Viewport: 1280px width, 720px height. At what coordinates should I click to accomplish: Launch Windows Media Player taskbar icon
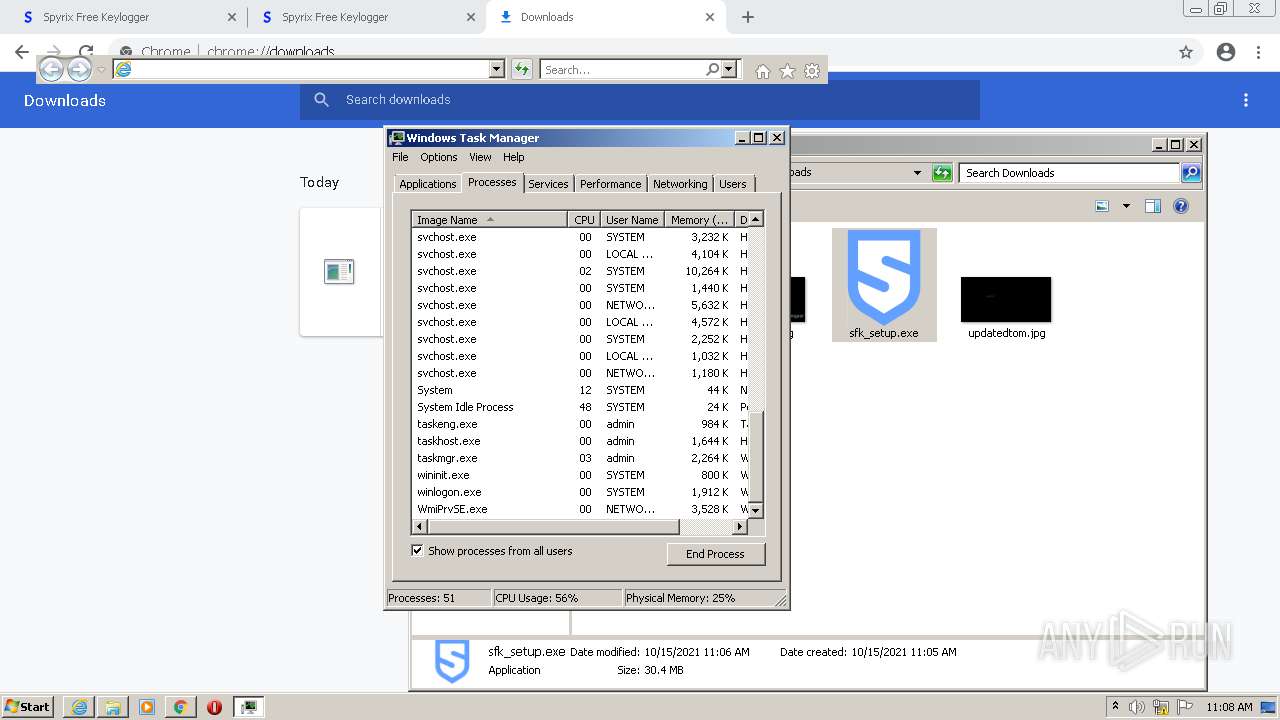click(147, 707)
